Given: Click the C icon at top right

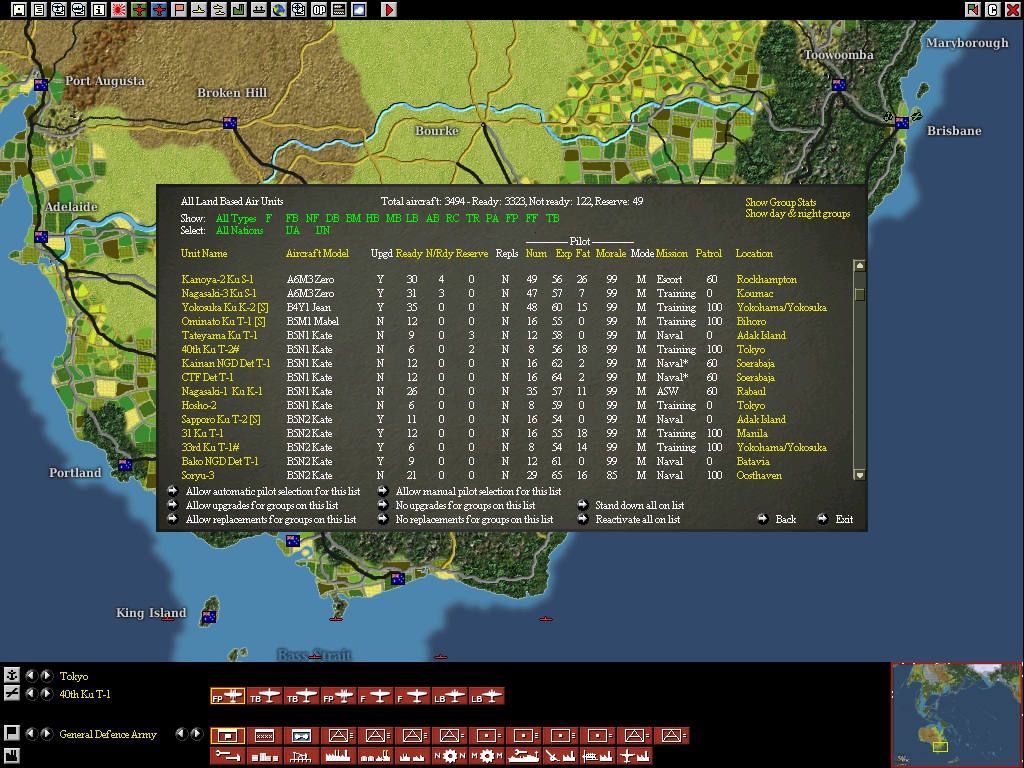Looking at the screenshot, I should (993, 9).
